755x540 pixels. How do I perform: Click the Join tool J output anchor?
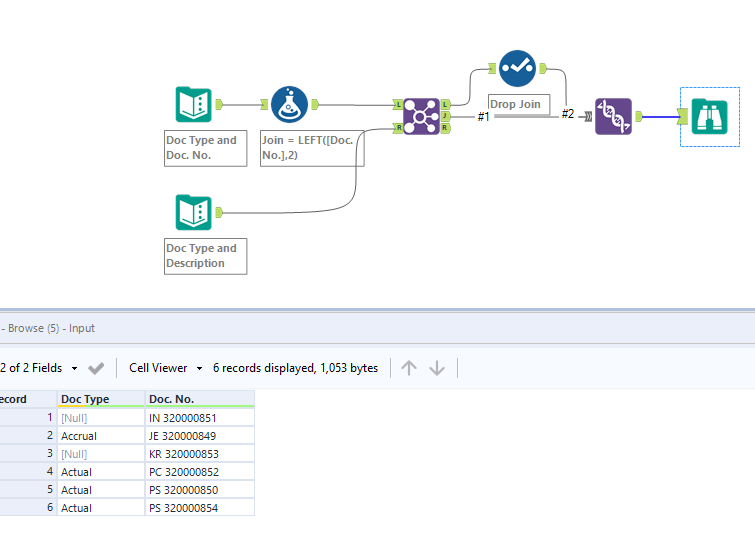[445, 116]
